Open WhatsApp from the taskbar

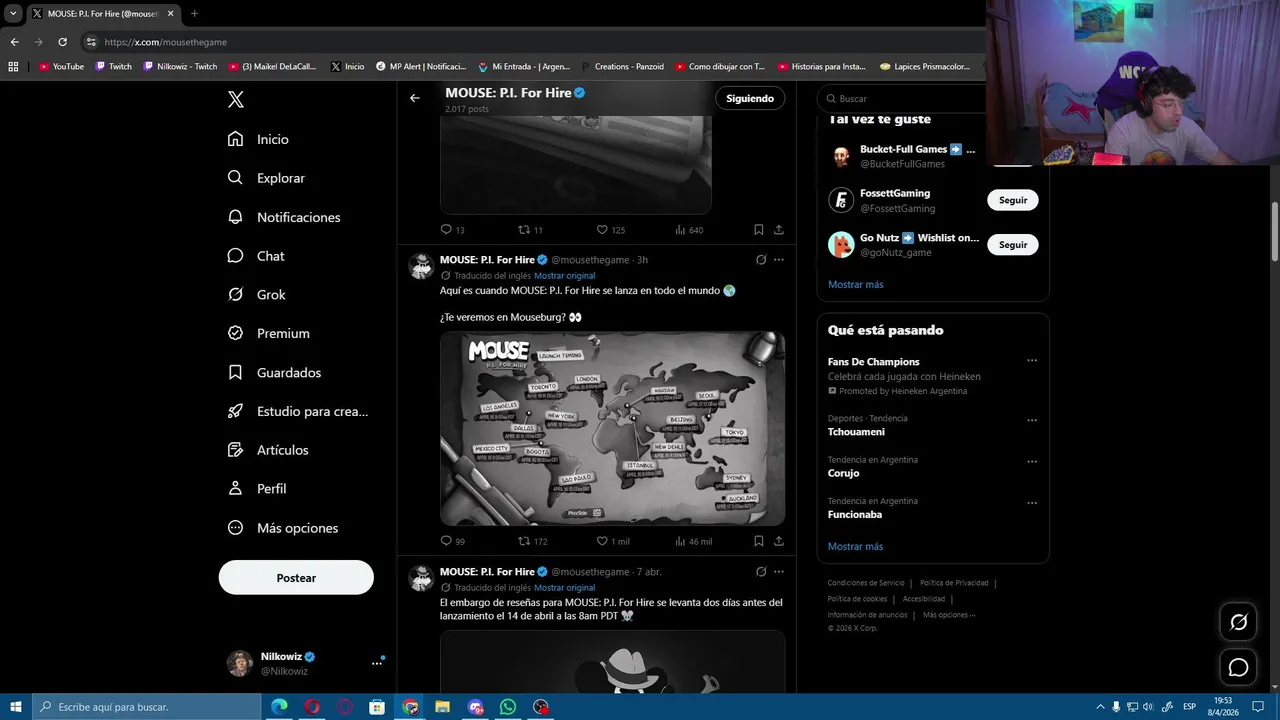click(x=508, y=707)
